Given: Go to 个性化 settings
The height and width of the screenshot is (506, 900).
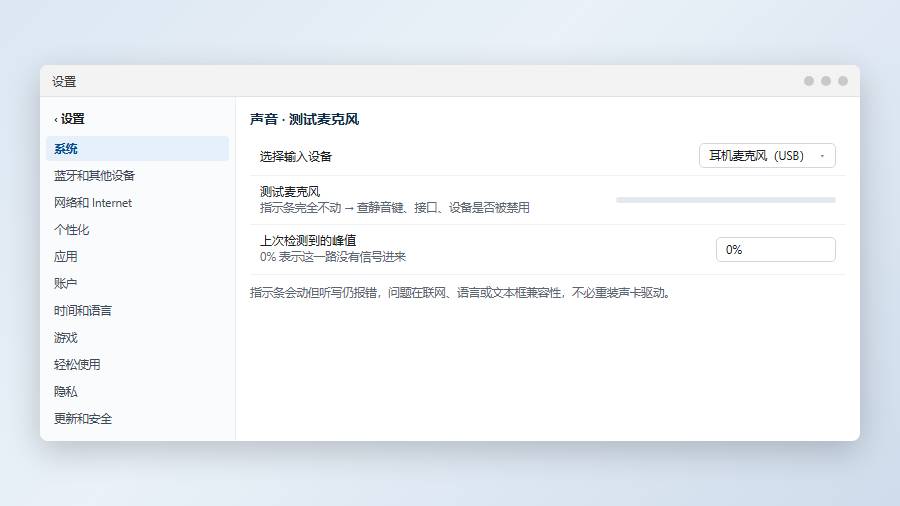Looking at the screenshot, I should pyautogui.click(x=137, y=229).
